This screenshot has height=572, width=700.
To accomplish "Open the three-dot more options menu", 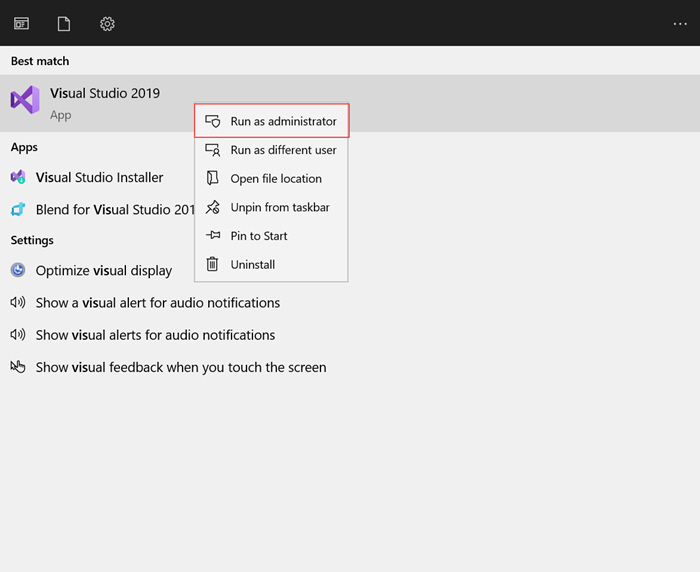I will [x=680, y=24].
